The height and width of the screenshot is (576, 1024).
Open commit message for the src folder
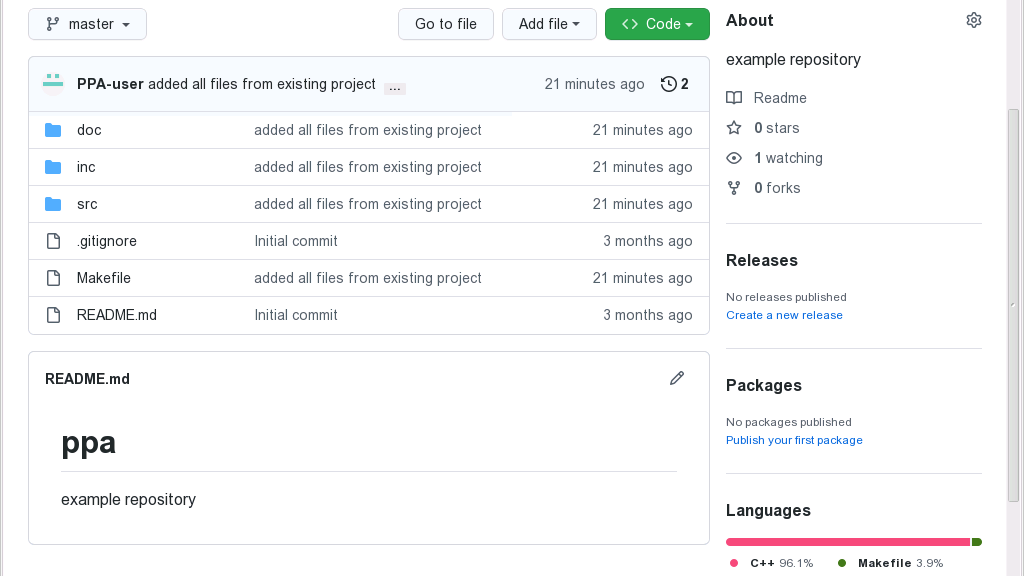[x=368, y=204]
